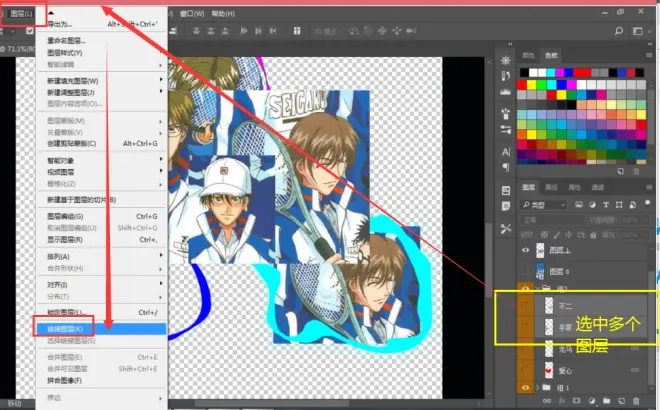
Task: Open the 图层(L) menu in menu bar
Action: point(21,14)
